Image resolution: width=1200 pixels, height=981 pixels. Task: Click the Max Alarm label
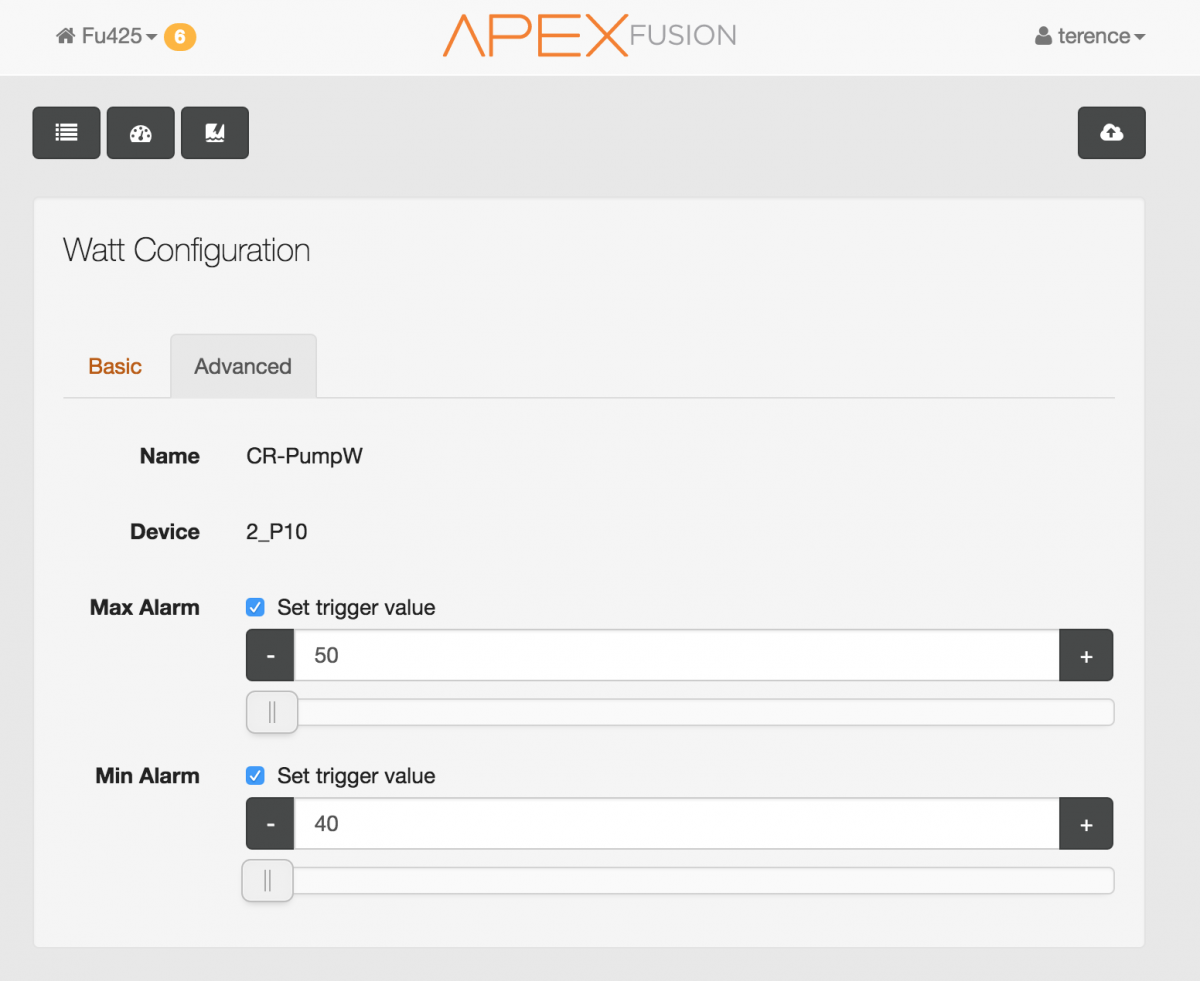(145, 607)
